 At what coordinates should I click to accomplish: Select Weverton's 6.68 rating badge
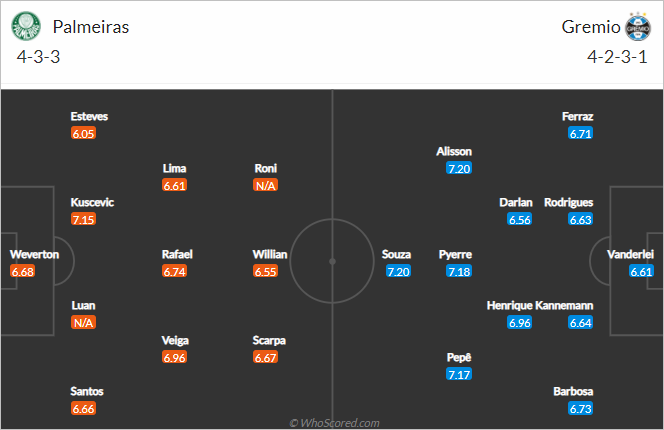click(x=23, y=272)
